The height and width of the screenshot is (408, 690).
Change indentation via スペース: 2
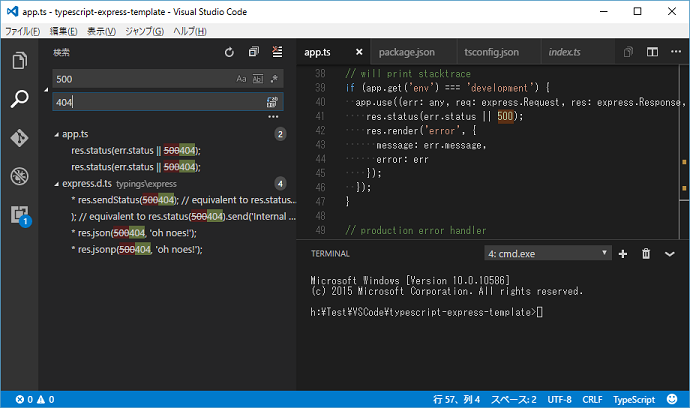(514, 400)
